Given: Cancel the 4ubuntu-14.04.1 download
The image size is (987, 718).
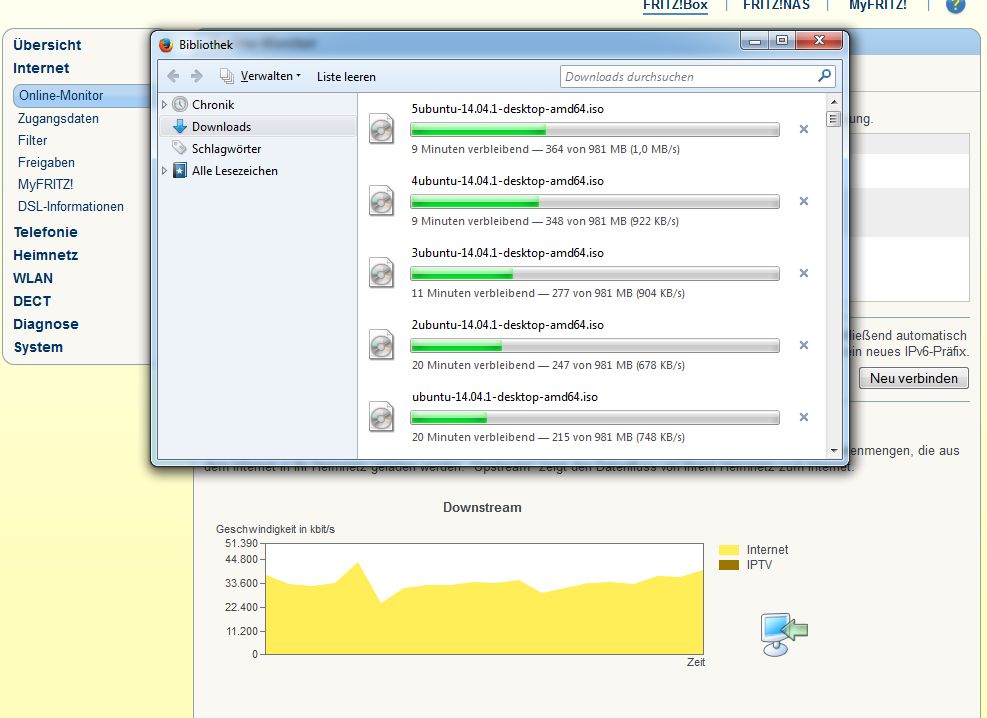Looking at the screenshot, I should point(804,201).
